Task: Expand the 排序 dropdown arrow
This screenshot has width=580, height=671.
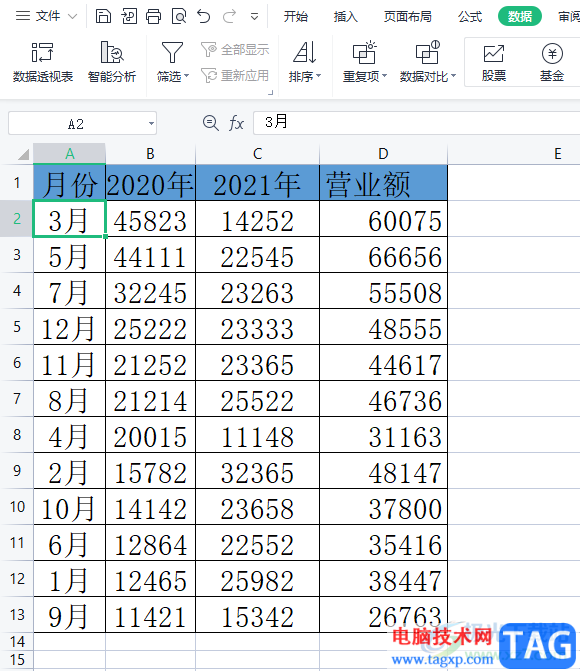Action: [318, 76]
